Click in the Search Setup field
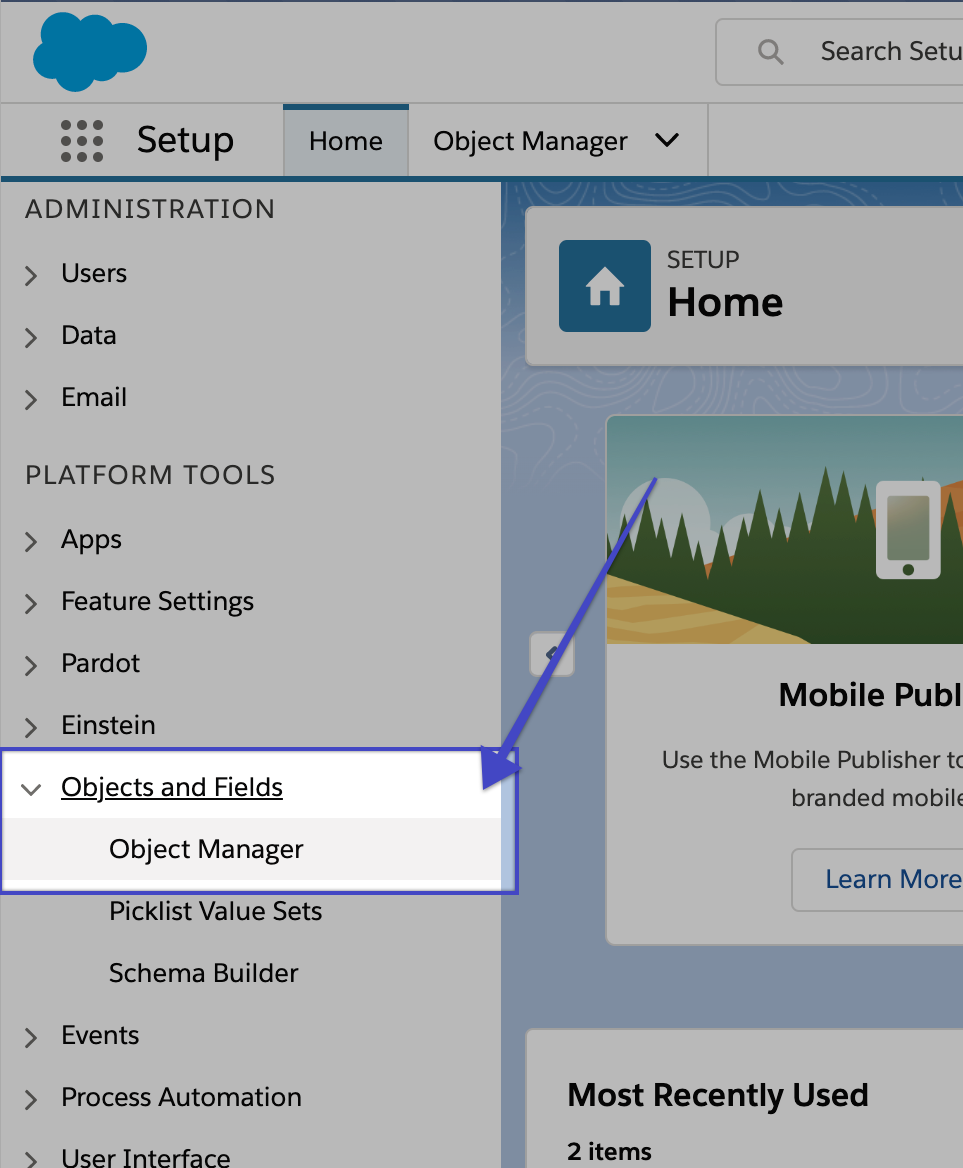 [x=839, y=52]
